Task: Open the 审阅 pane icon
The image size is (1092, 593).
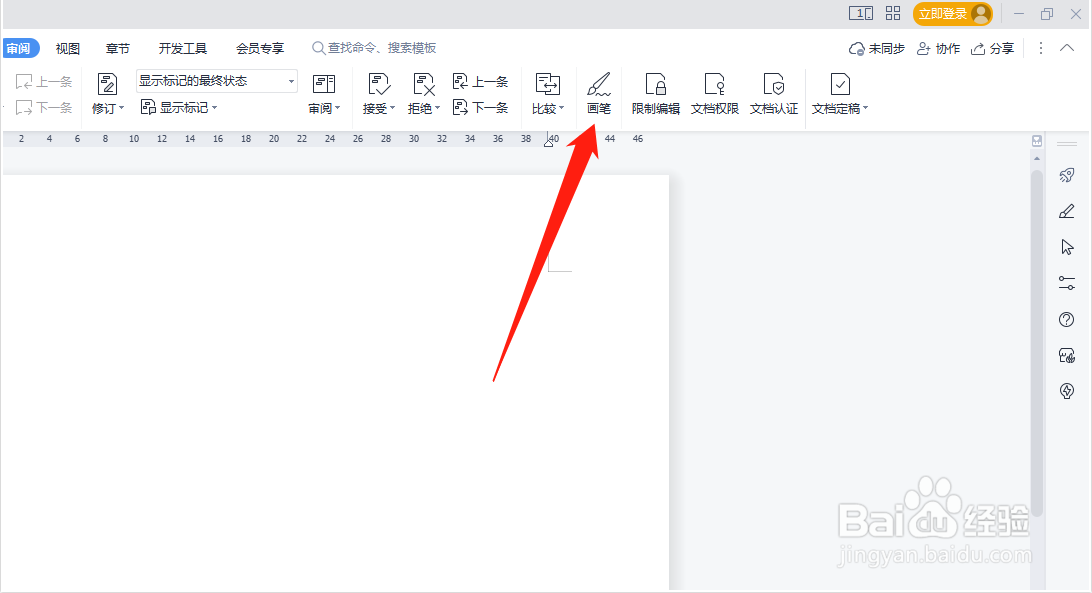Action: [324, 84]
